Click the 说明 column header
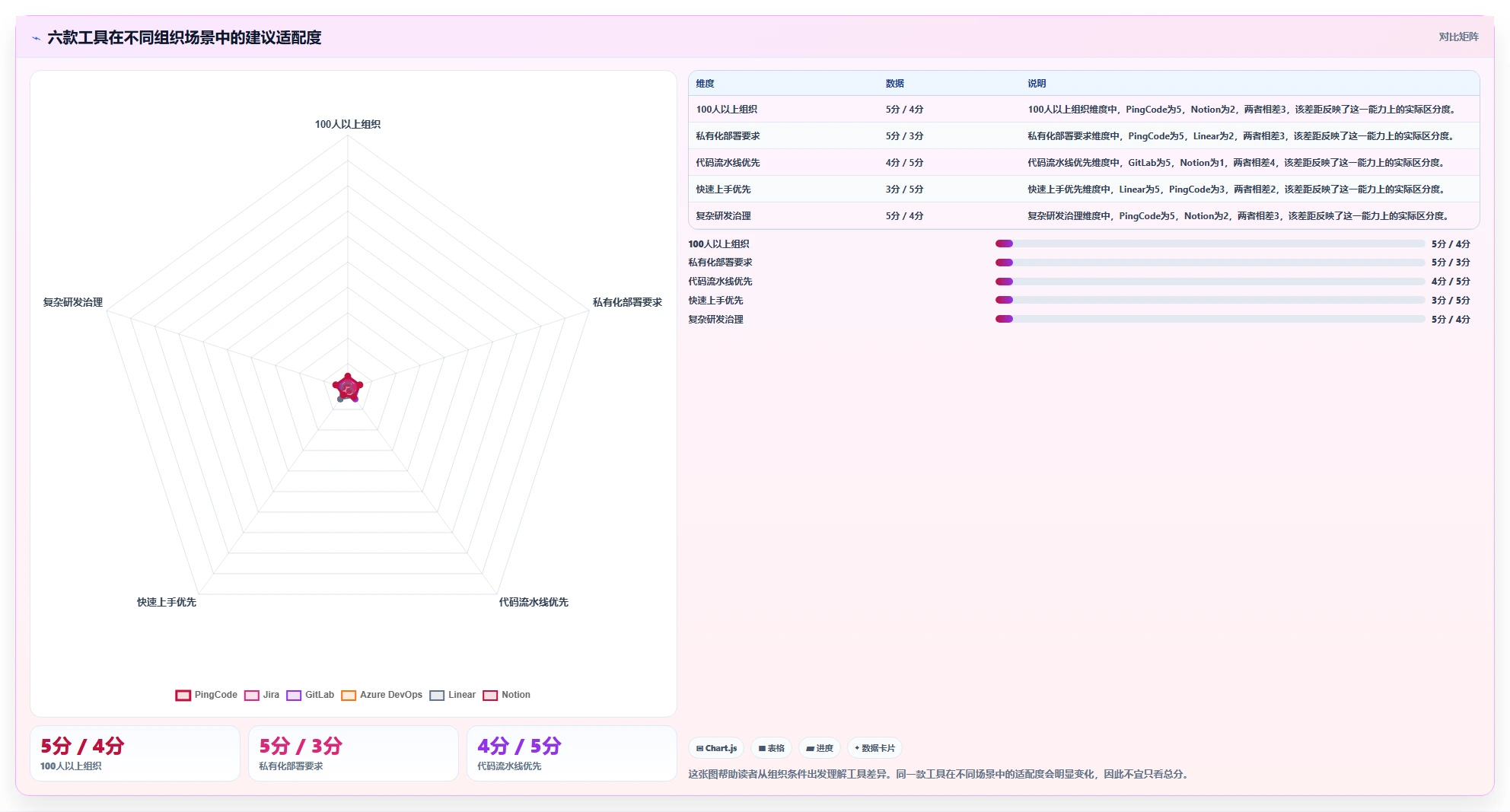1510x812 pixels. click(x=1037, y=84)
